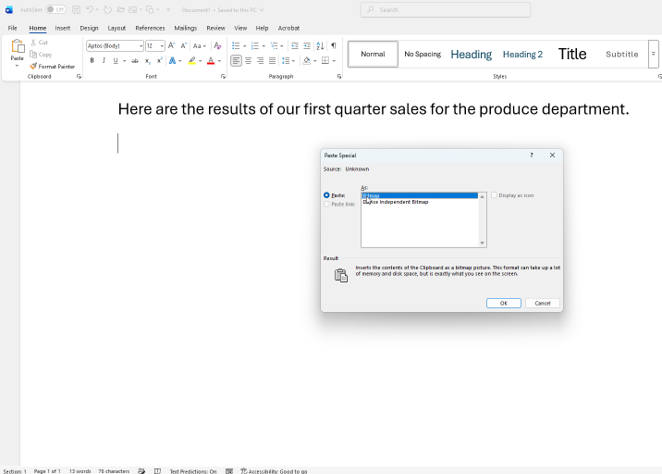Center align text

coord(248,61)
